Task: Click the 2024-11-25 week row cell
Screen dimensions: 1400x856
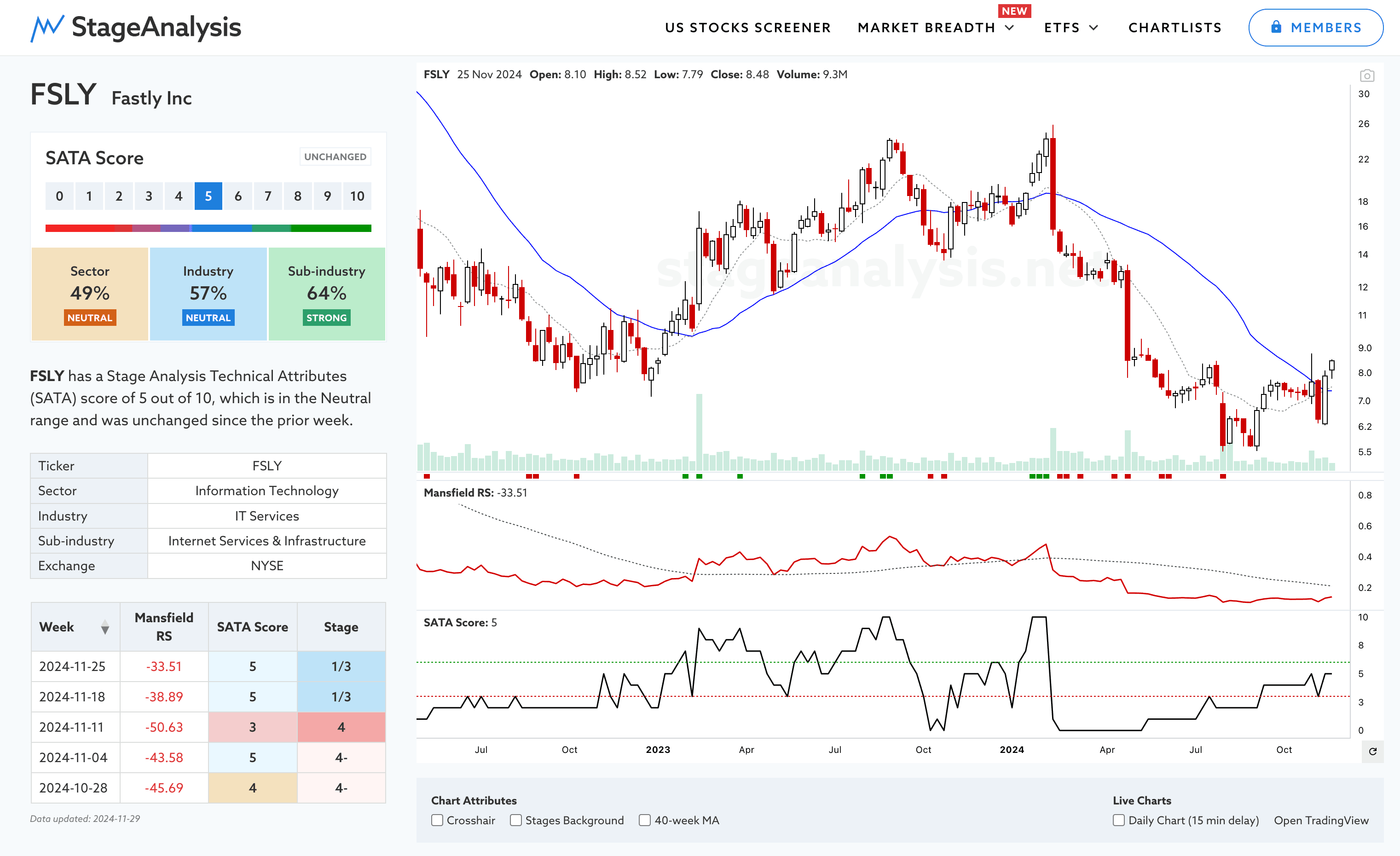Action: click(x=75, y=666)
